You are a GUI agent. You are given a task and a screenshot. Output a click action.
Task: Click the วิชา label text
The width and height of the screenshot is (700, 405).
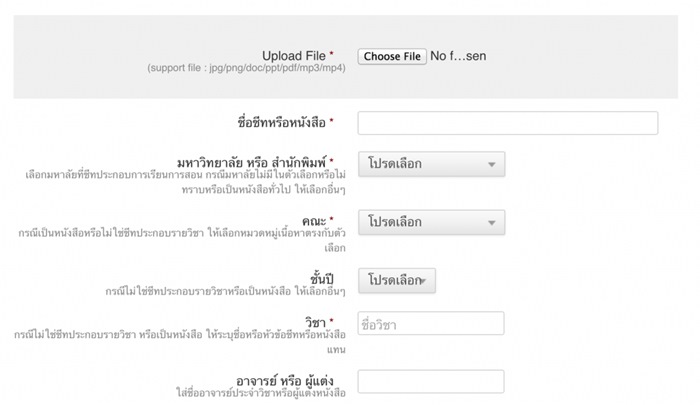[316, 321]
